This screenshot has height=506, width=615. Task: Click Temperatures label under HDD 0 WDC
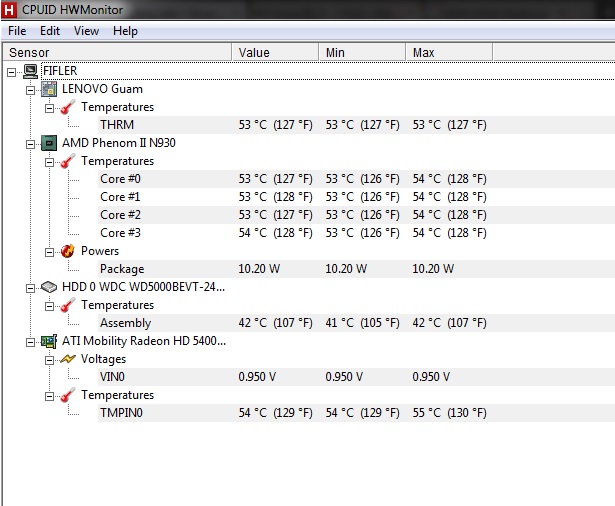pos(118,305)
